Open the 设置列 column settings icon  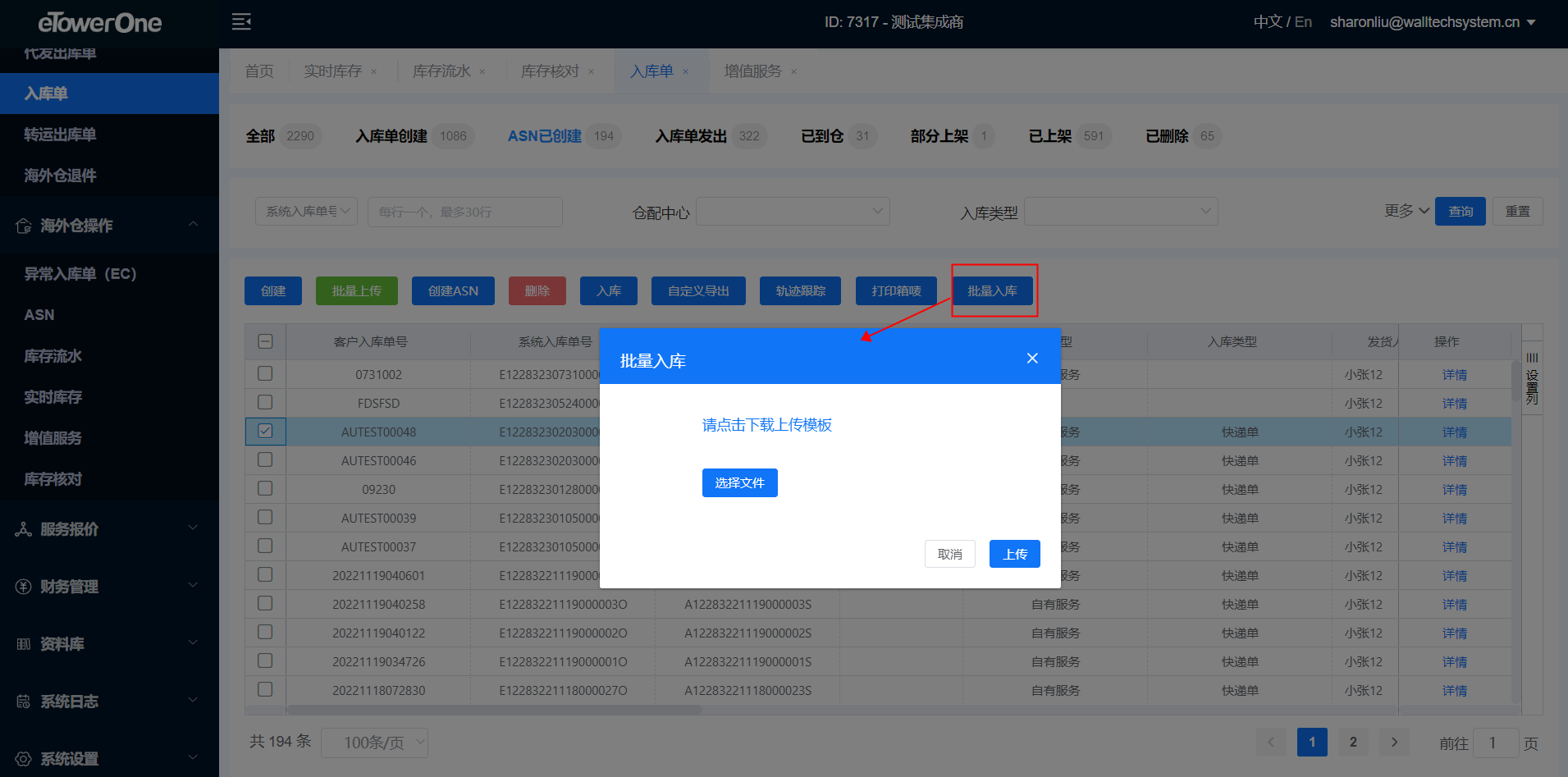coord(1532,378)
